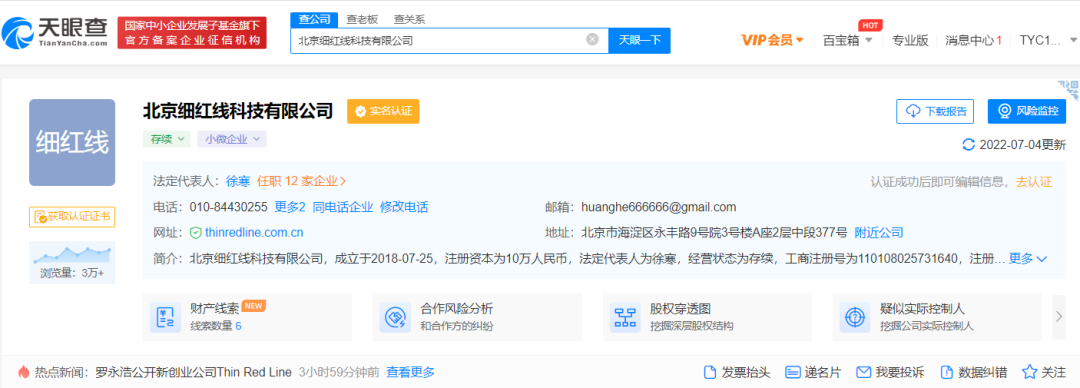The height and width of the screenshot is (388, 1080).
Task: Open 股权穿透图 card icon
Action: (625, 317)
